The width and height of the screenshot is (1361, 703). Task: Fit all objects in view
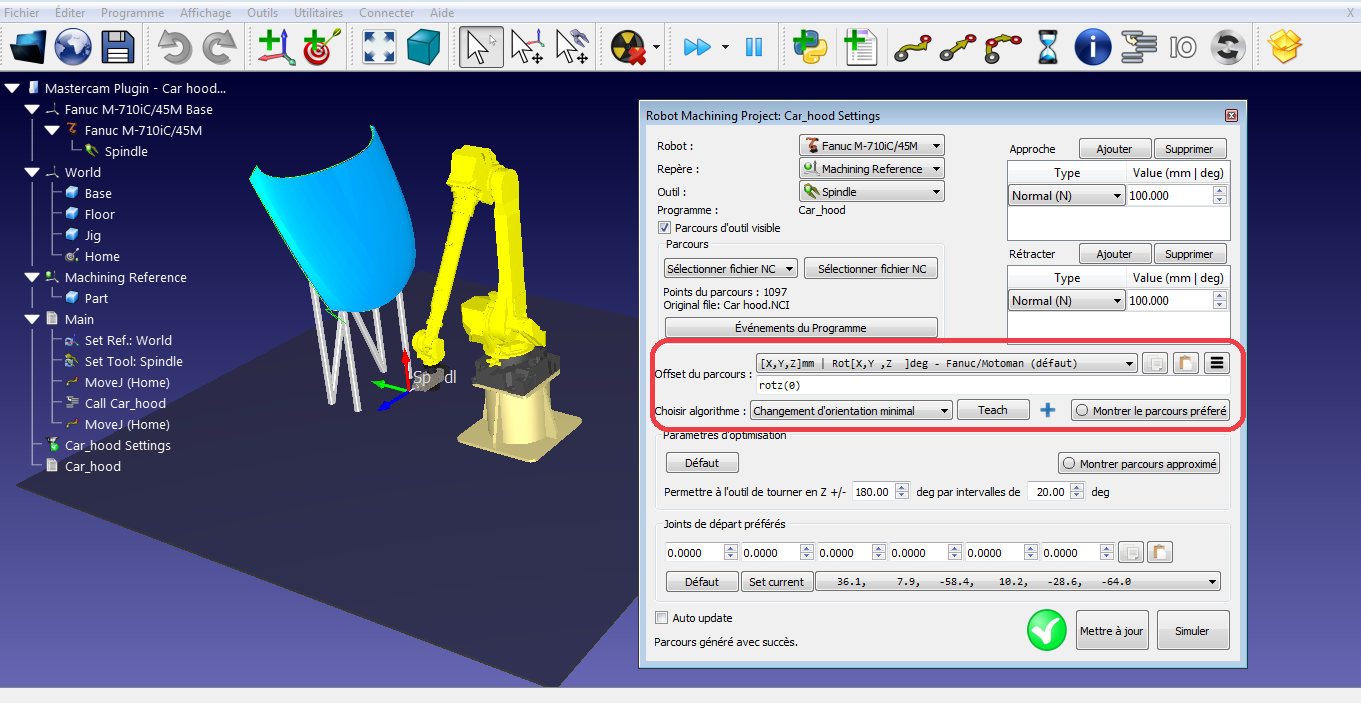(x=378, y=47)
